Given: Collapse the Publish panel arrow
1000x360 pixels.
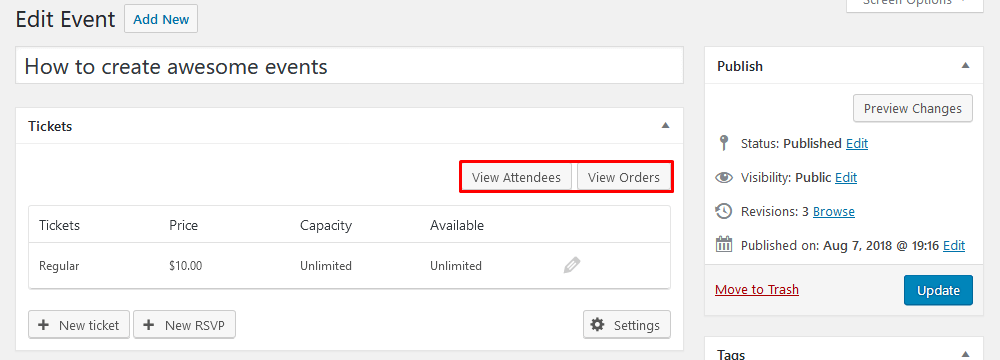Looking at the screenshot, I should pyautogui.click(x=966, y=66).
